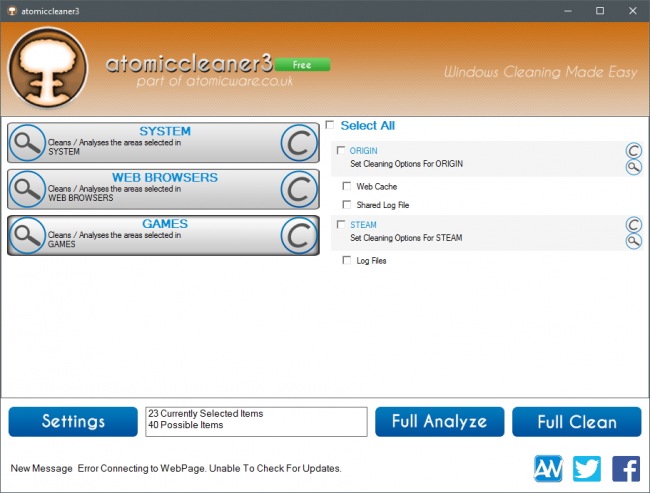The height and width of the screenshot is (493, 650).
Task: Click the WEB BROWSERS clean C icon
Action: coord(299,189)
